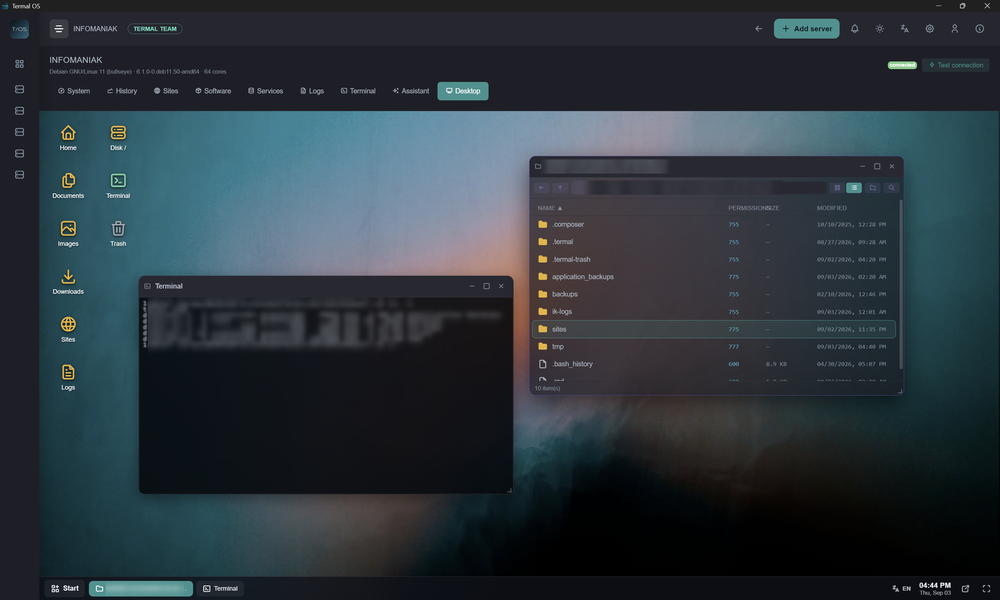Open the Documents desktop icon
Image resolution: width=1000 pixels, height=600 pixels.
tap(68, 186)
